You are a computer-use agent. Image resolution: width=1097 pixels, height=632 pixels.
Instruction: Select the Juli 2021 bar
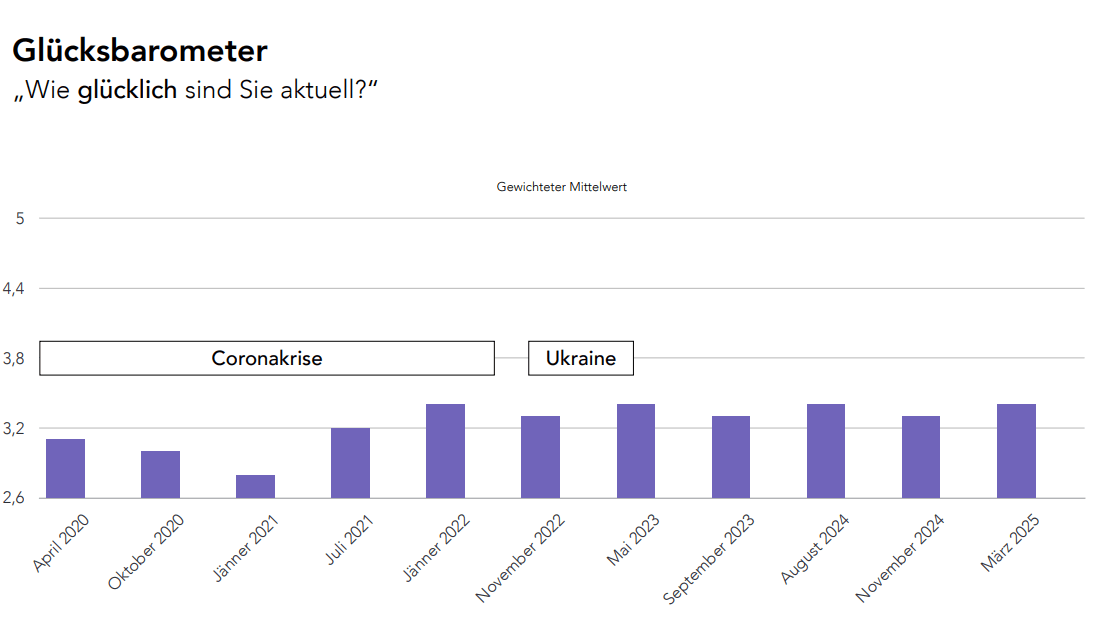tap(350, 463)
